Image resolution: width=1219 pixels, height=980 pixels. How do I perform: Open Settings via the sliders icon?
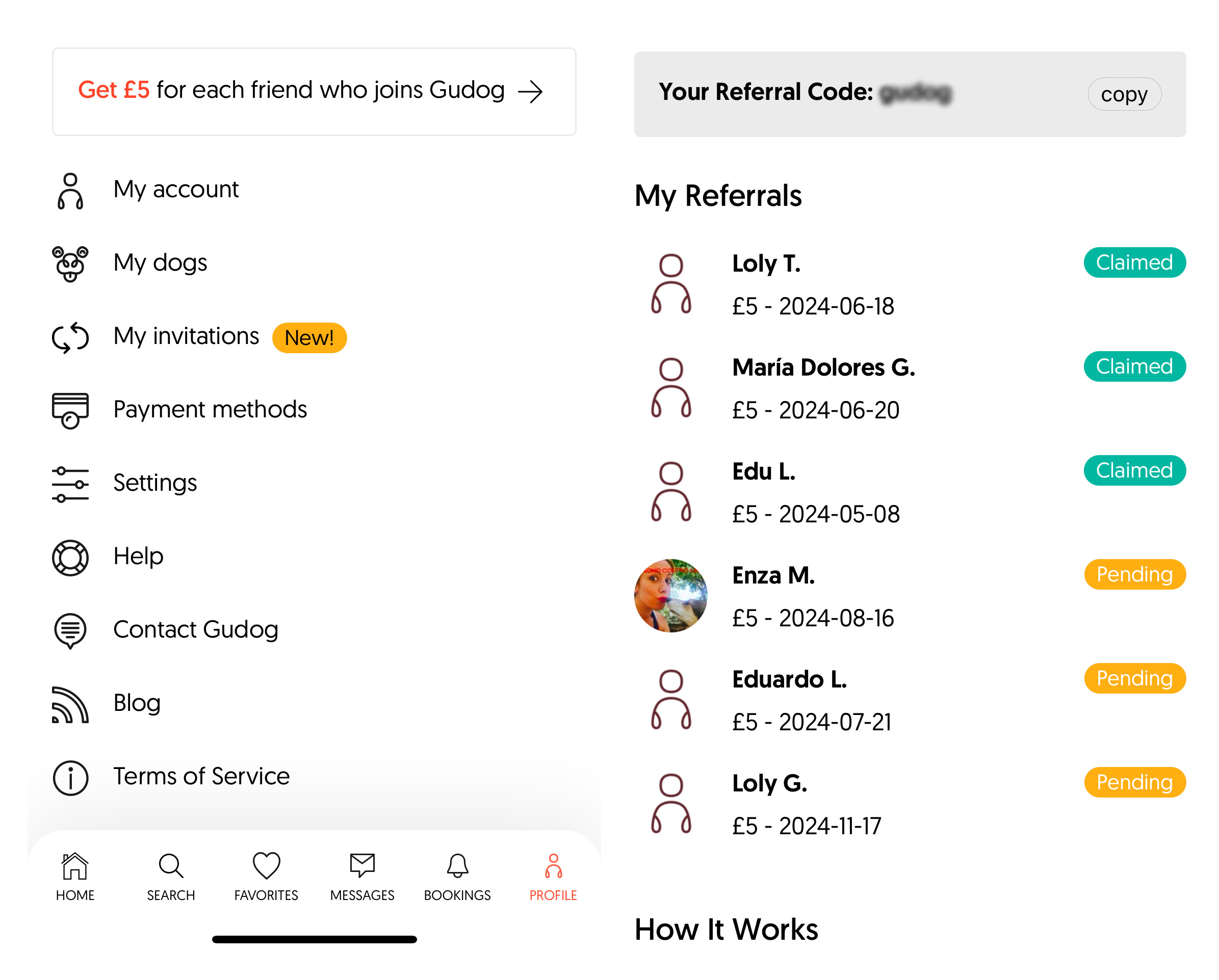[70, 483]
